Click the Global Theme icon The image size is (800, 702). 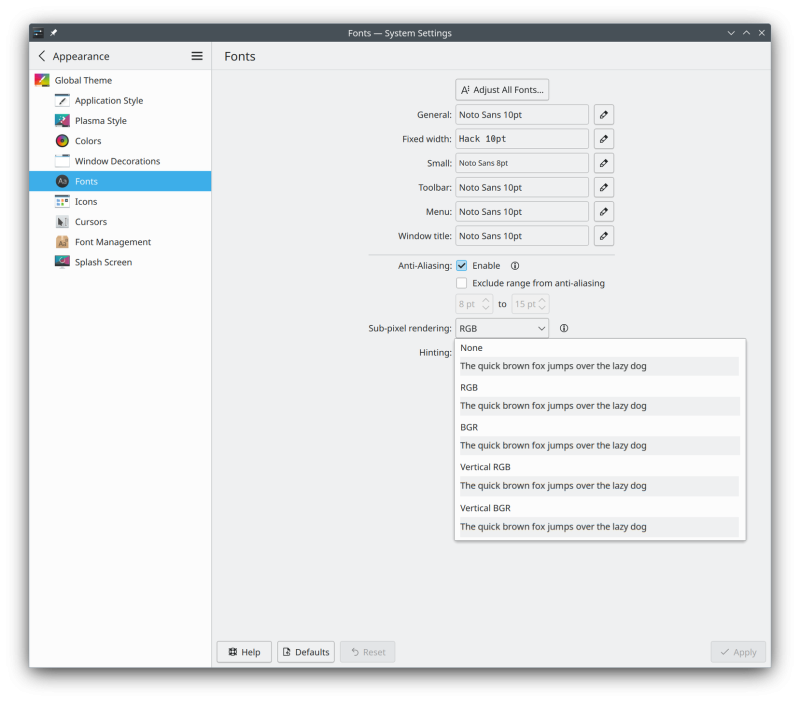(x=42, y=80)
